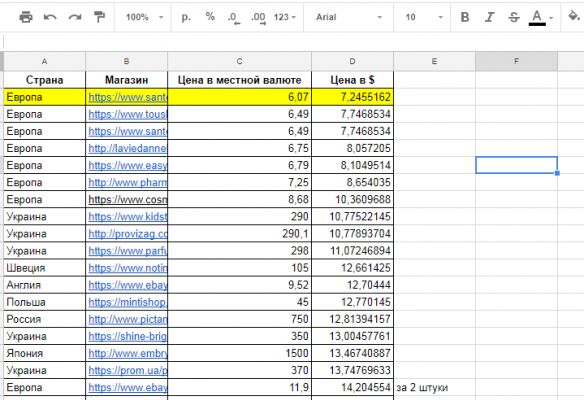Decrease decimal places
584x400 pixels.
[234, 18]
